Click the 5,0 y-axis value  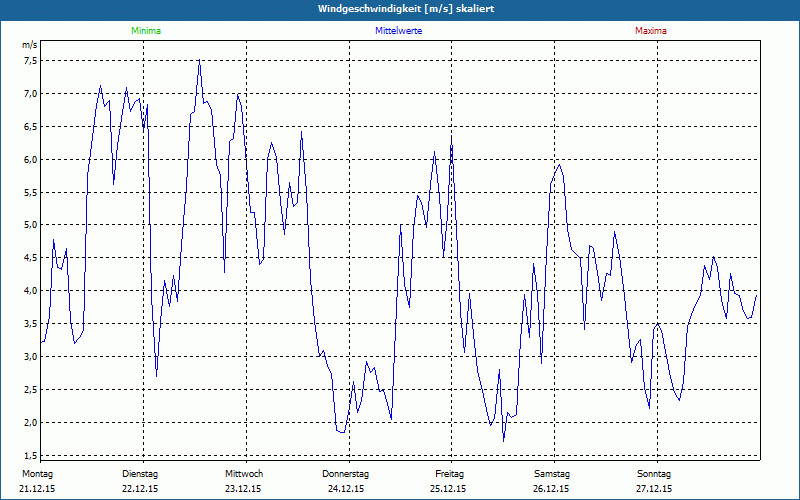pyautogui.click(x=30, y=225)
